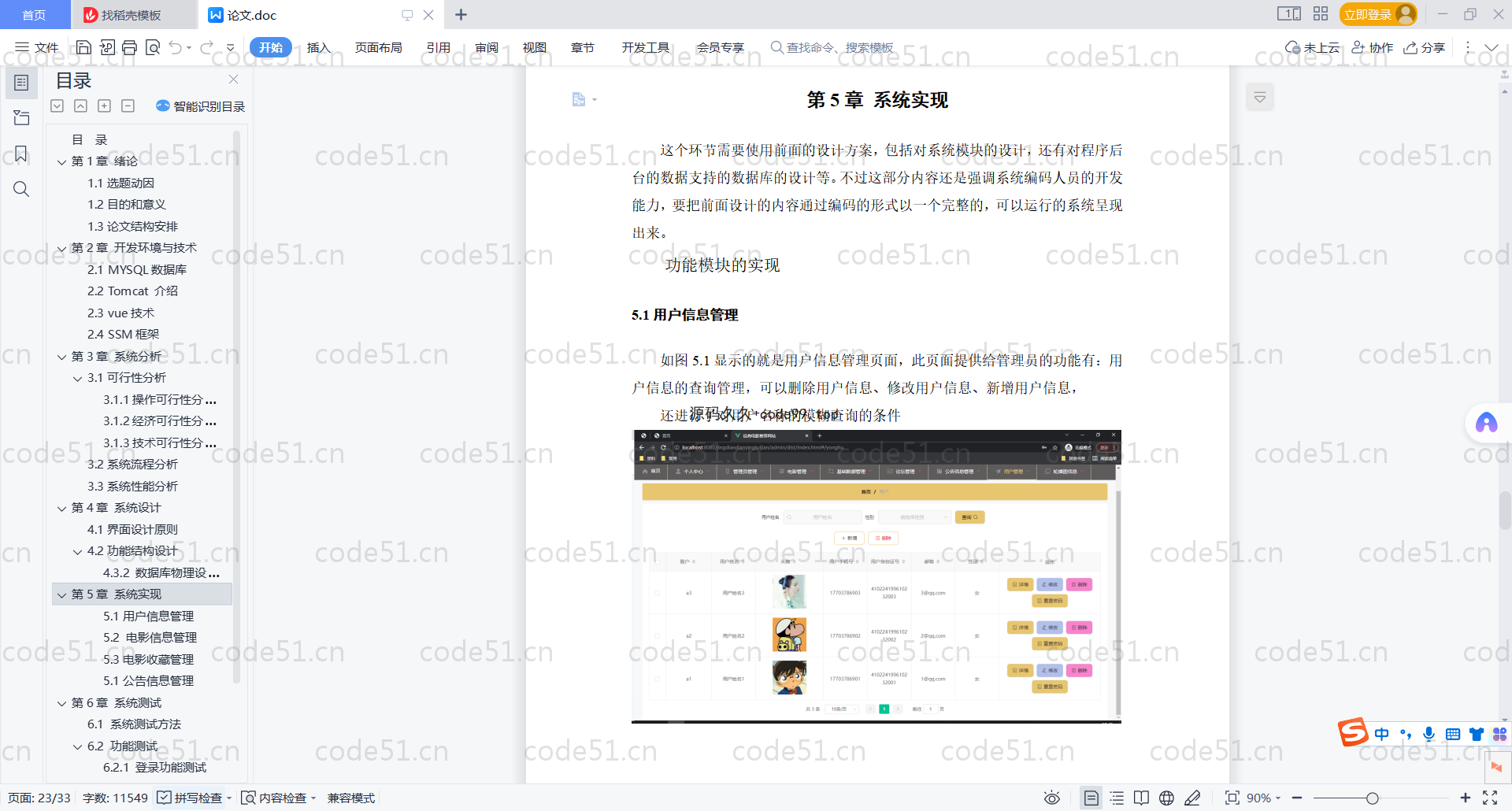
Task: Open the 插入 ribbon tab
Action: pos(318,47)
